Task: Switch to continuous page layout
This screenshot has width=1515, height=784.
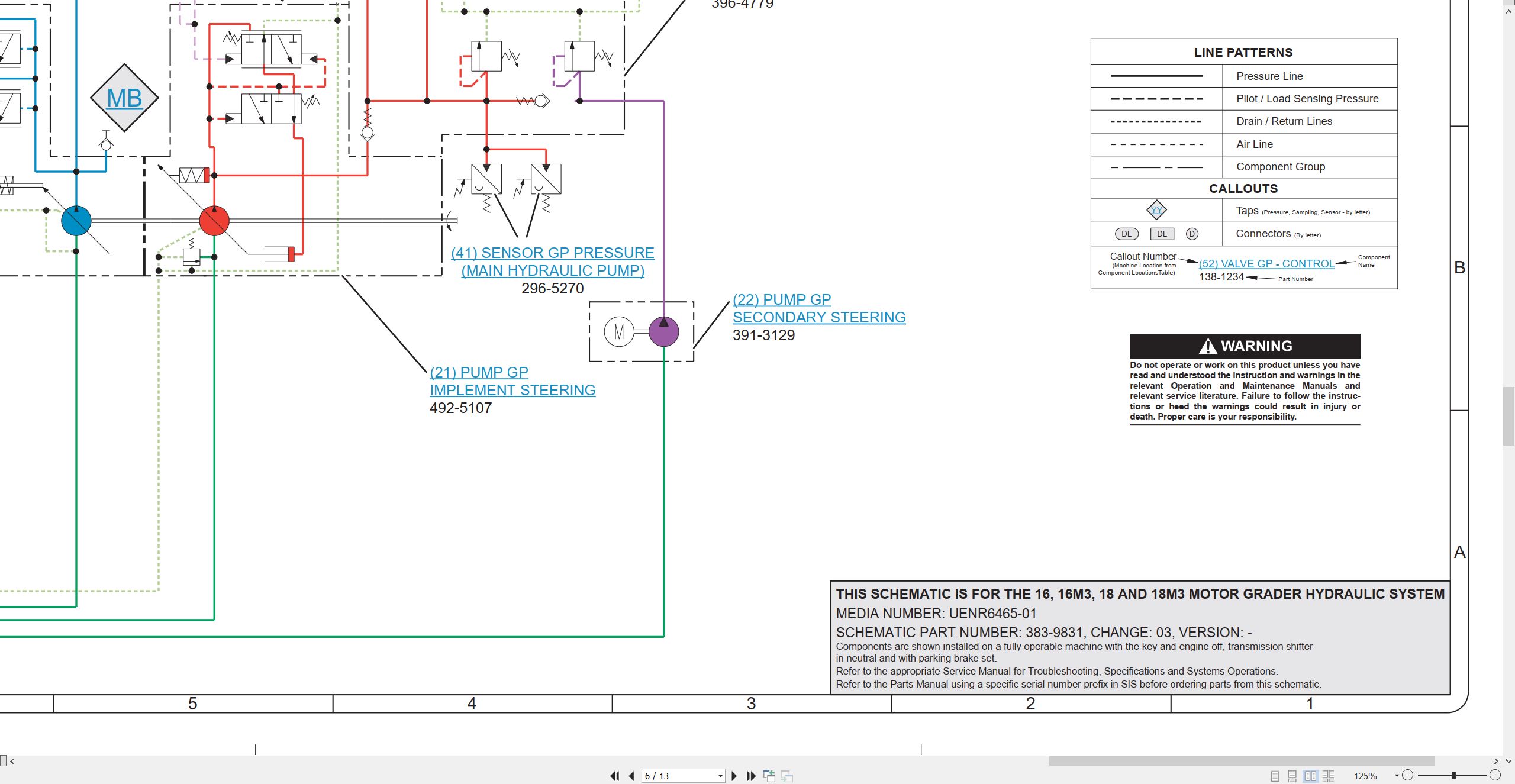Action: (1292, 776)
